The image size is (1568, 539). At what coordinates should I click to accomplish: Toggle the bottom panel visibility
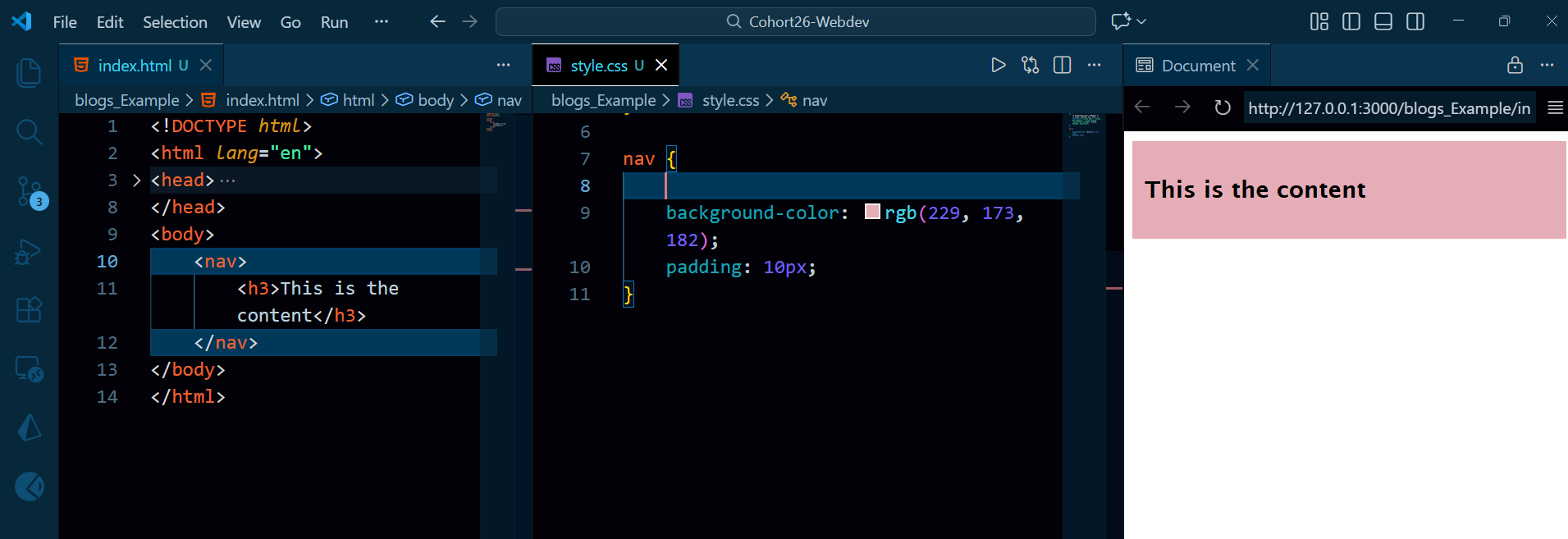[x=1383, y=21]
